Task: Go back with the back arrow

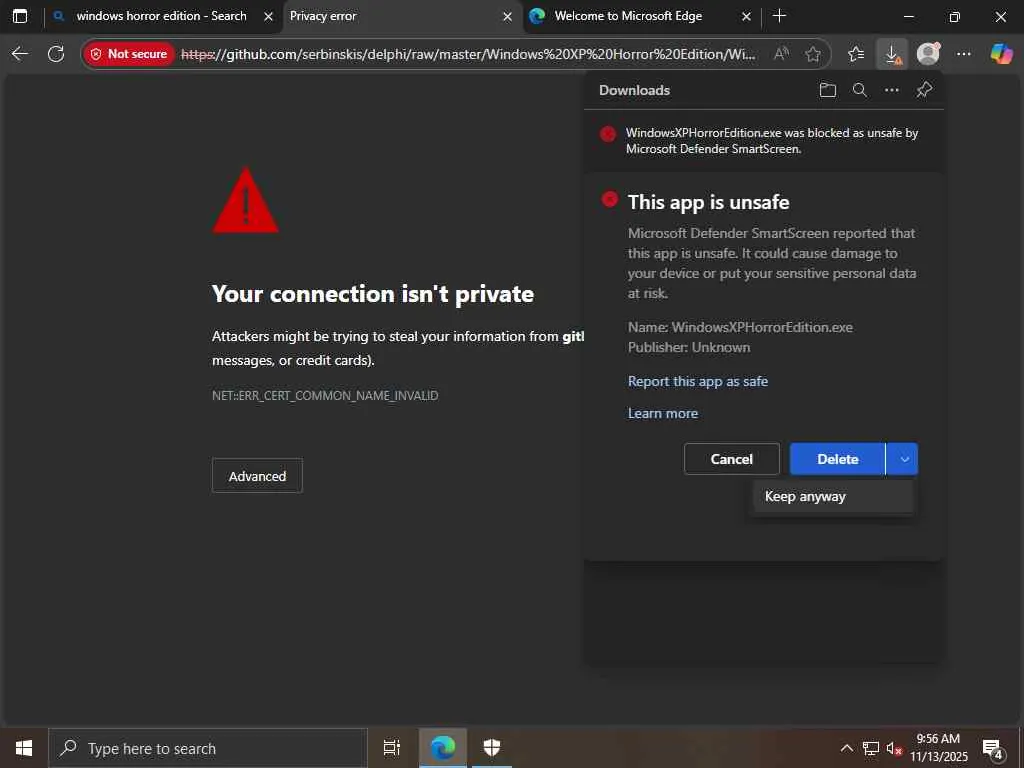Action: (x=20, y=54)
